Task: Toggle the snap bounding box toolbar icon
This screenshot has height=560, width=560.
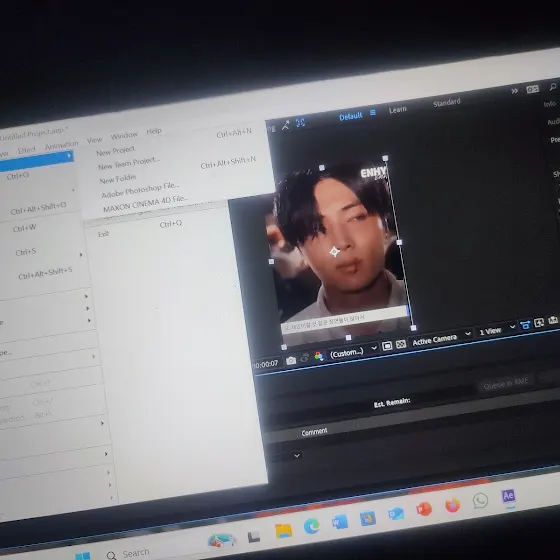Action: tap(300, 123)
